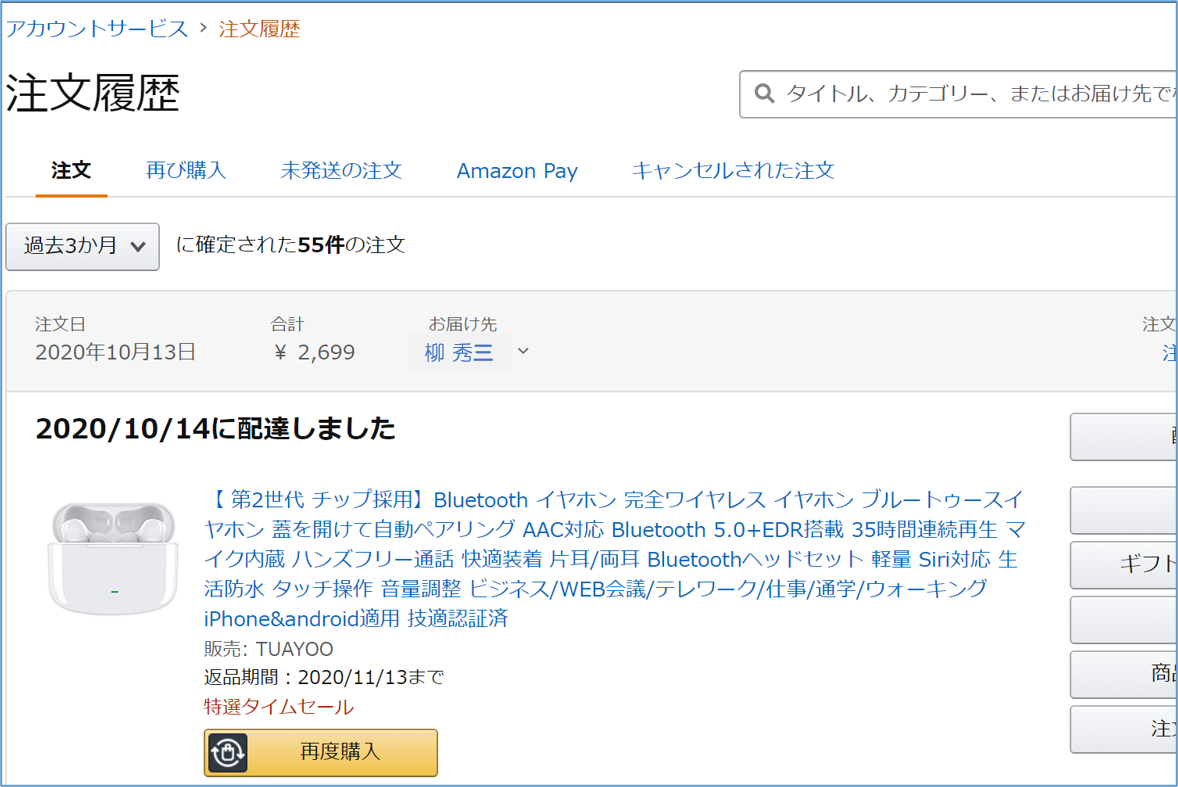Open the Bluetooth イヤホン product title link

615,559
